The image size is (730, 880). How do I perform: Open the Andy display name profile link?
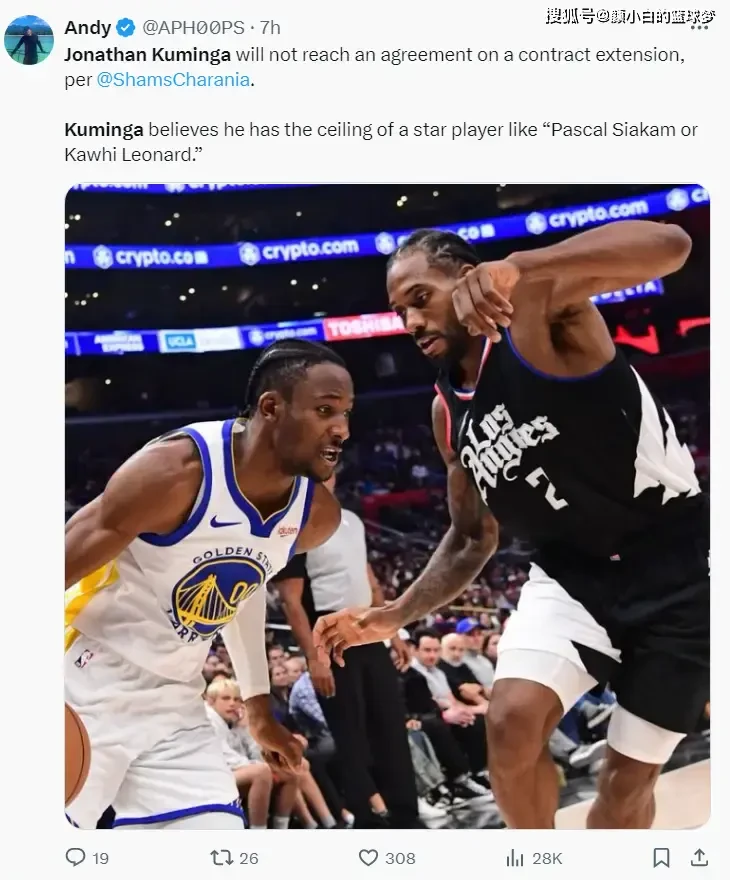coord(88,28)
